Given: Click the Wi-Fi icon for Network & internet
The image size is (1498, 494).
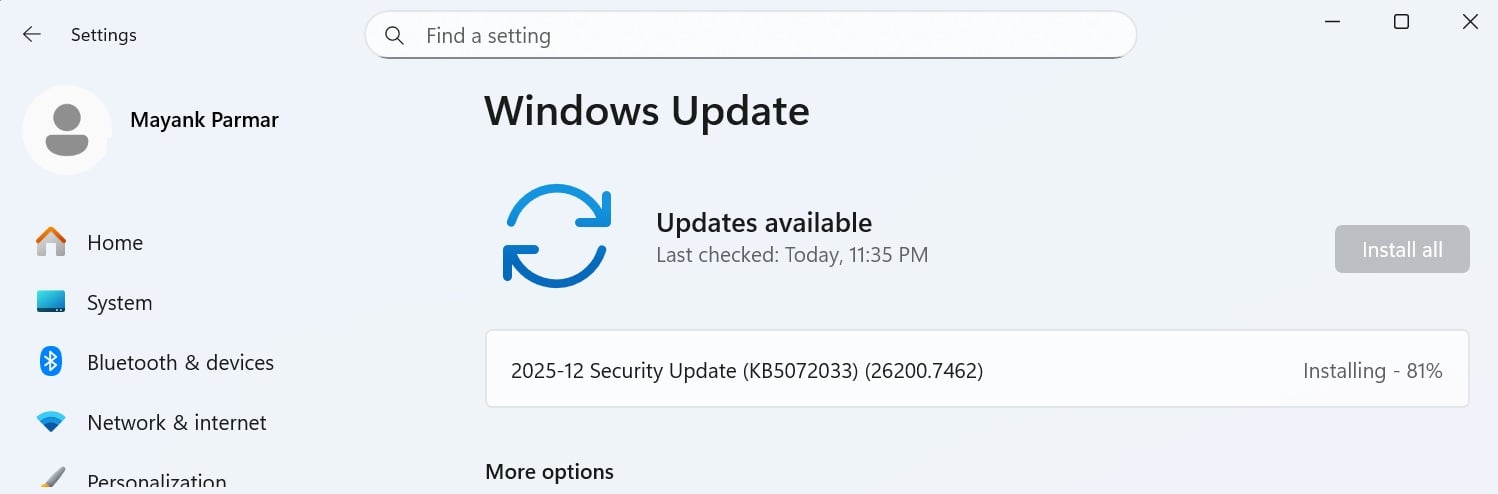Looking at the screenshot, I should tap(51, 422).
